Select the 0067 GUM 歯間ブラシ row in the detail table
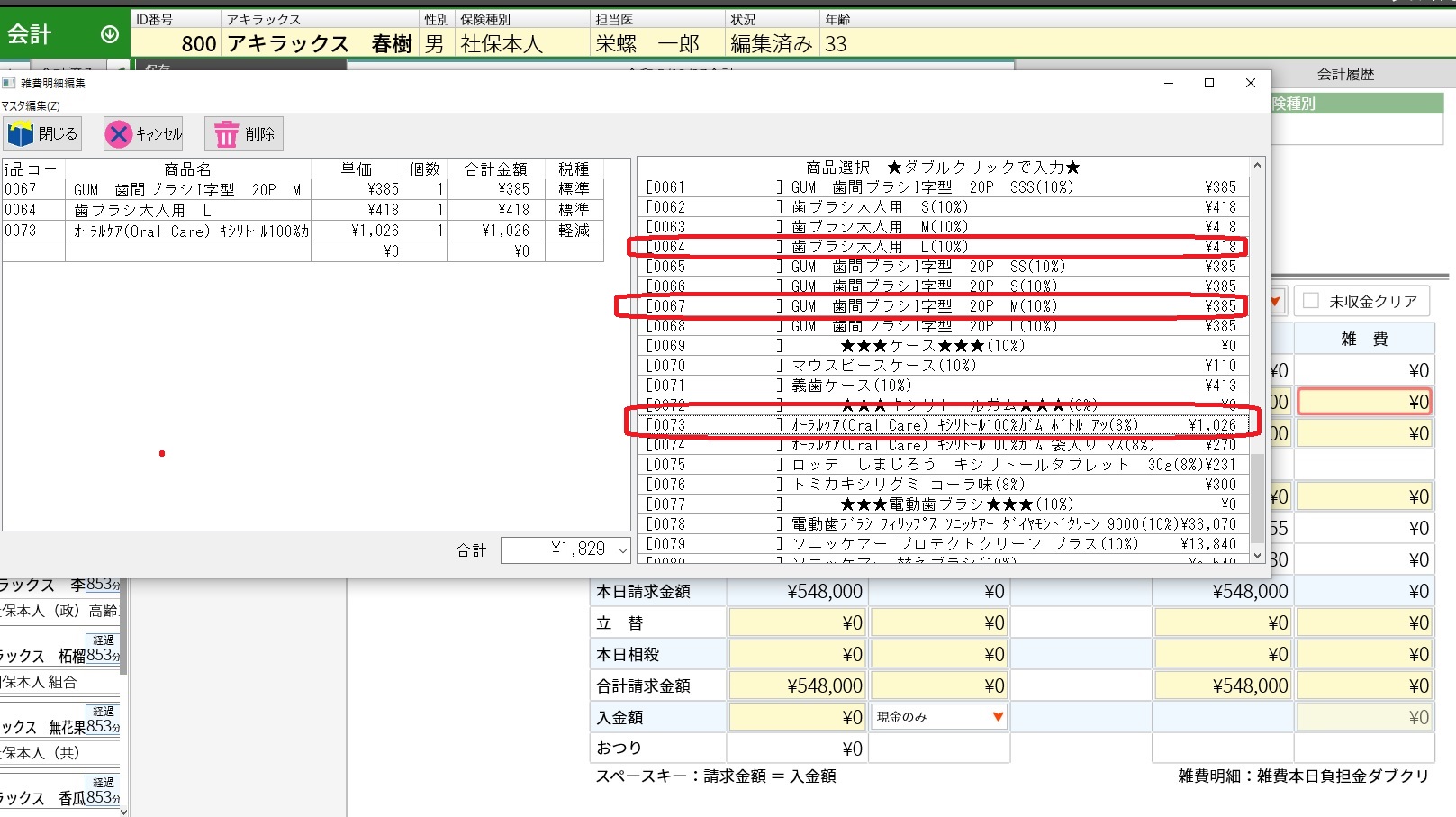 tap(187, 189)
